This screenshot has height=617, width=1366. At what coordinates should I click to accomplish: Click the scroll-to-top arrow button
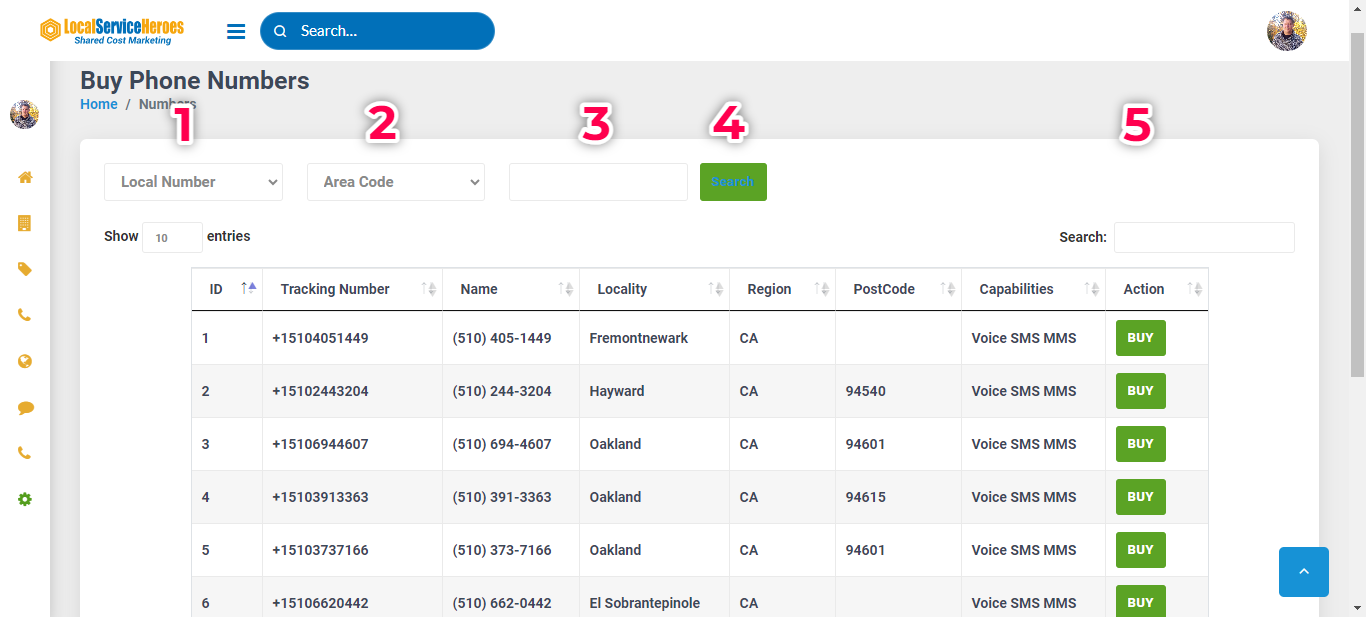coord(1303,572)
